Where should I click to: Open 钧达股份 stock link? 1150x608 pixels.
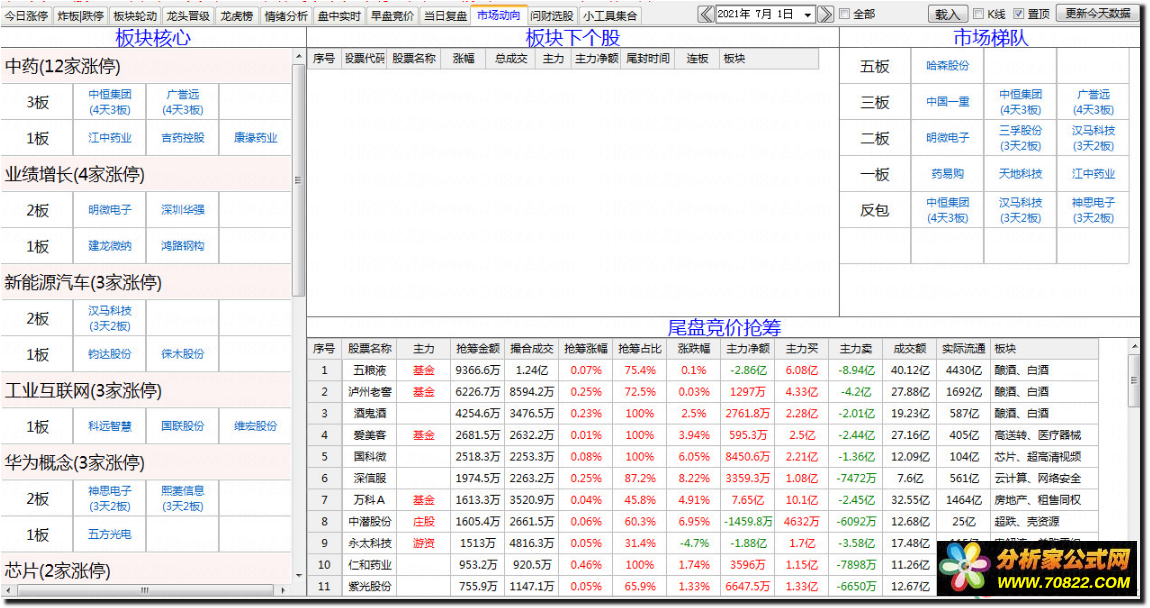tap(110, 354)
